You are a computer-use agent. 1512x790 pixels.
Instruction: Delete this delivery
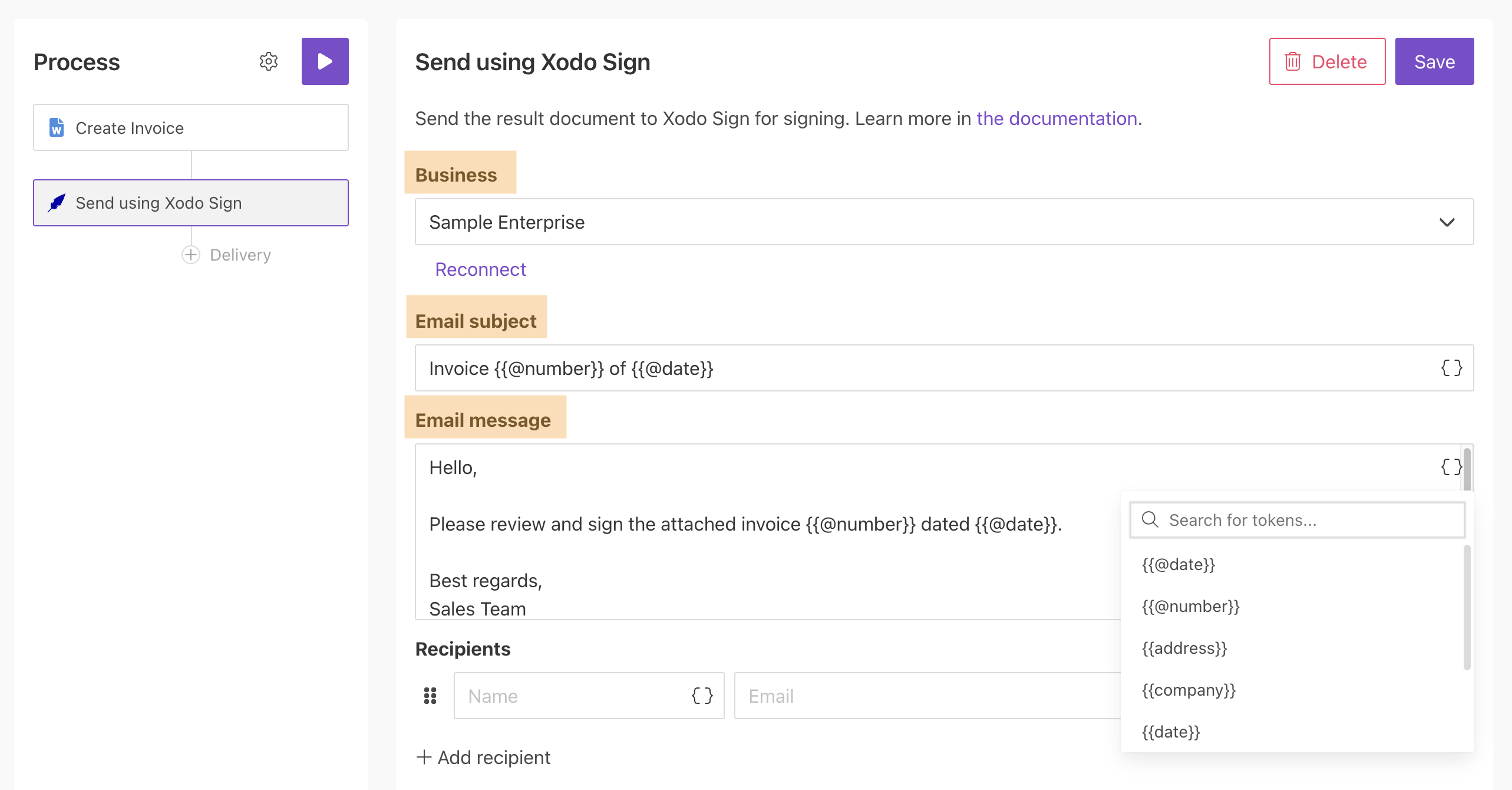(1327, 61)
